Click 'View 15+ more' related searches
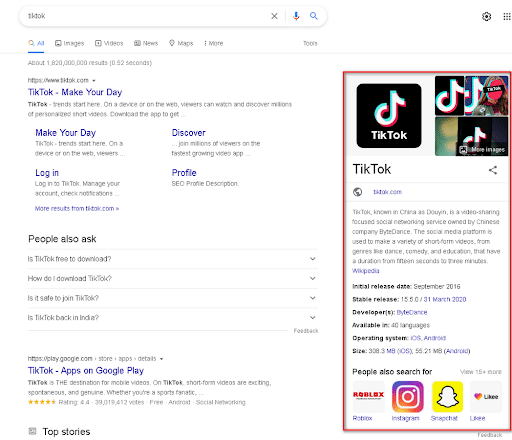The height and width of the screenshot is (440, 512). [x=481, y=372]
